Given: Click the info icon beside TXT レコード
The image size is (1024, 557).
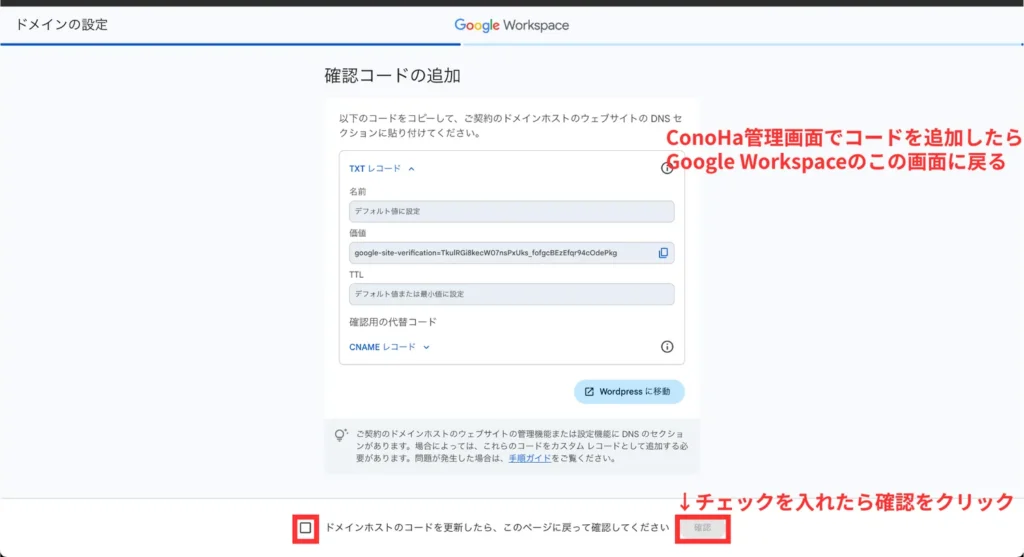Looking at the screenshot, I should pos(667,169).
